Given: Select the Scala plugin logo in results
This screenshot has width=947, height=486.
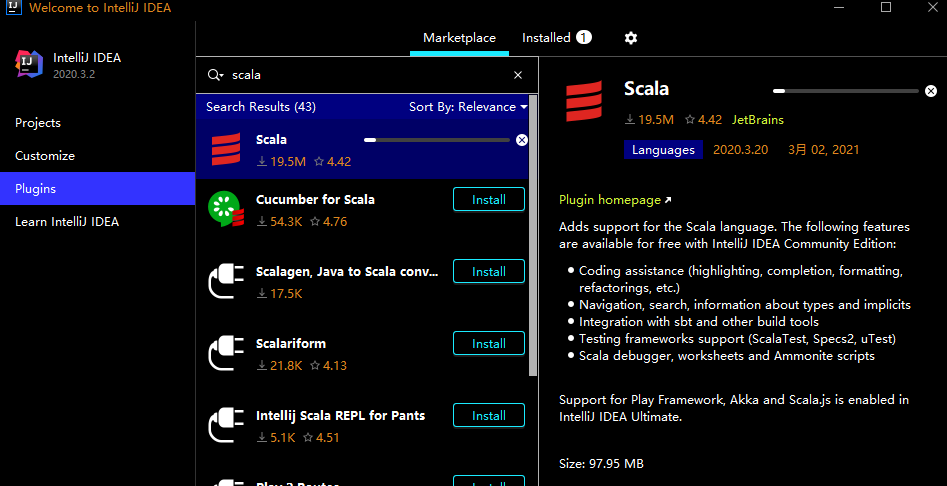Looking at the screenshot, I should point(226,149).
